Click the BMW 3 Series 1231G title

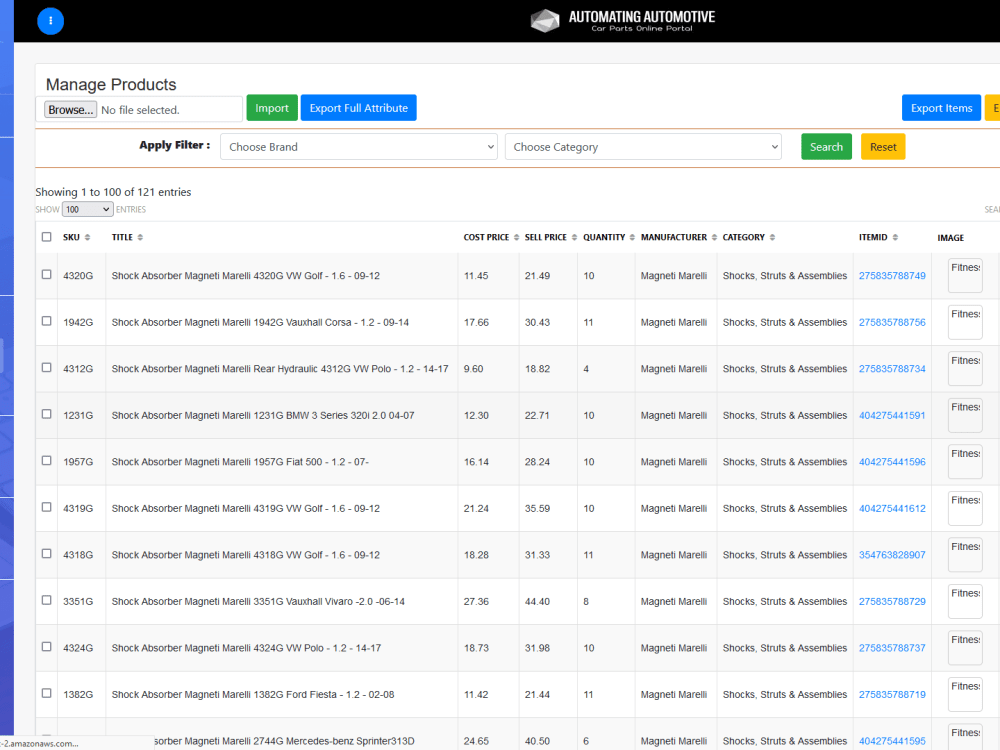[x=263, y=416]
